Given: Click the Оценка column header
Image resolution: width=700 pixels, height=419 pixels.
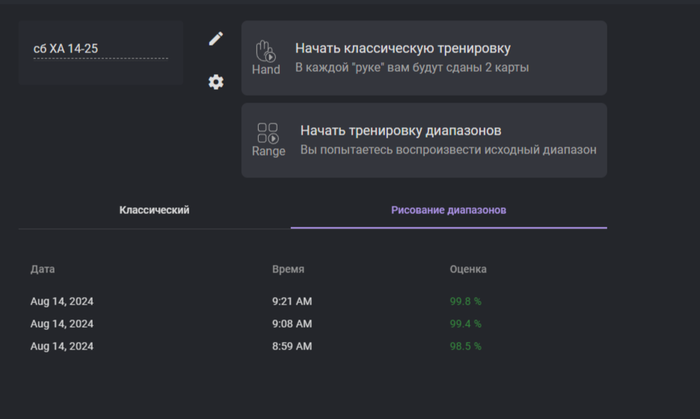Looking at the screenshot, I should [468, 270].
